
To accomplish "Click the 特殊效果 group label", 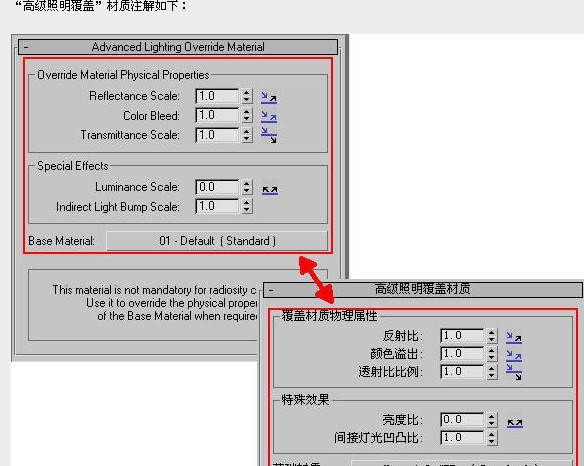I will (x=305, y=400).
